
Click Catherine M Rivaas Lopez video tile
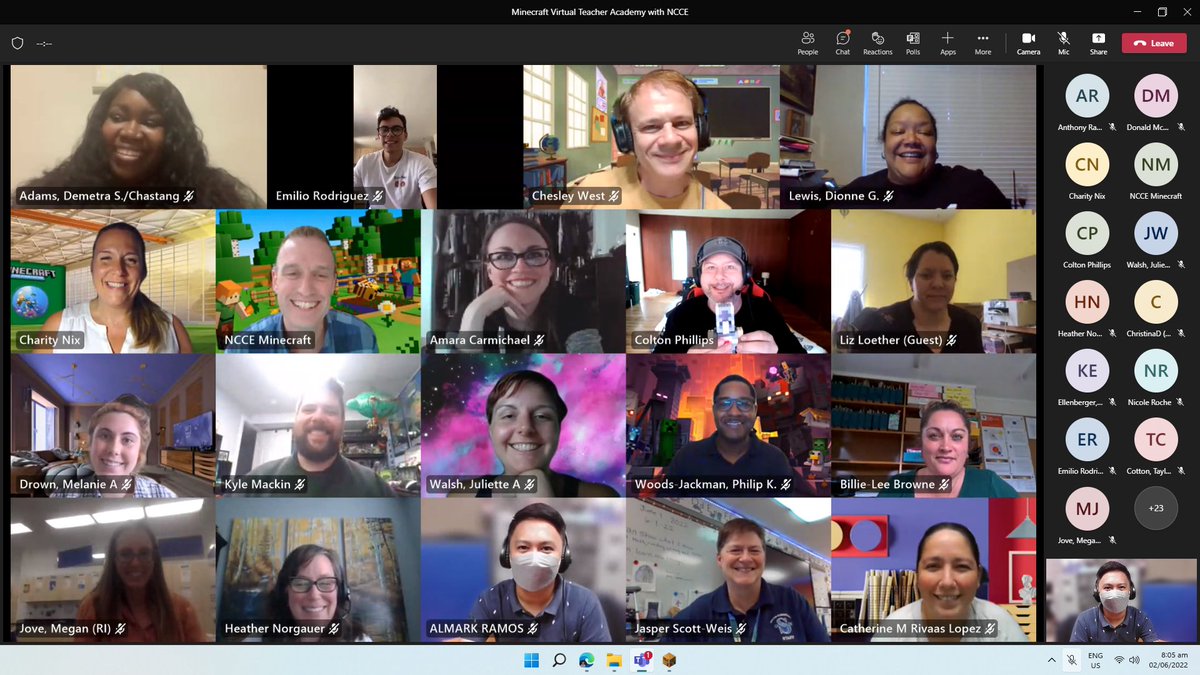pyautogui.click(x=934, y=570)
